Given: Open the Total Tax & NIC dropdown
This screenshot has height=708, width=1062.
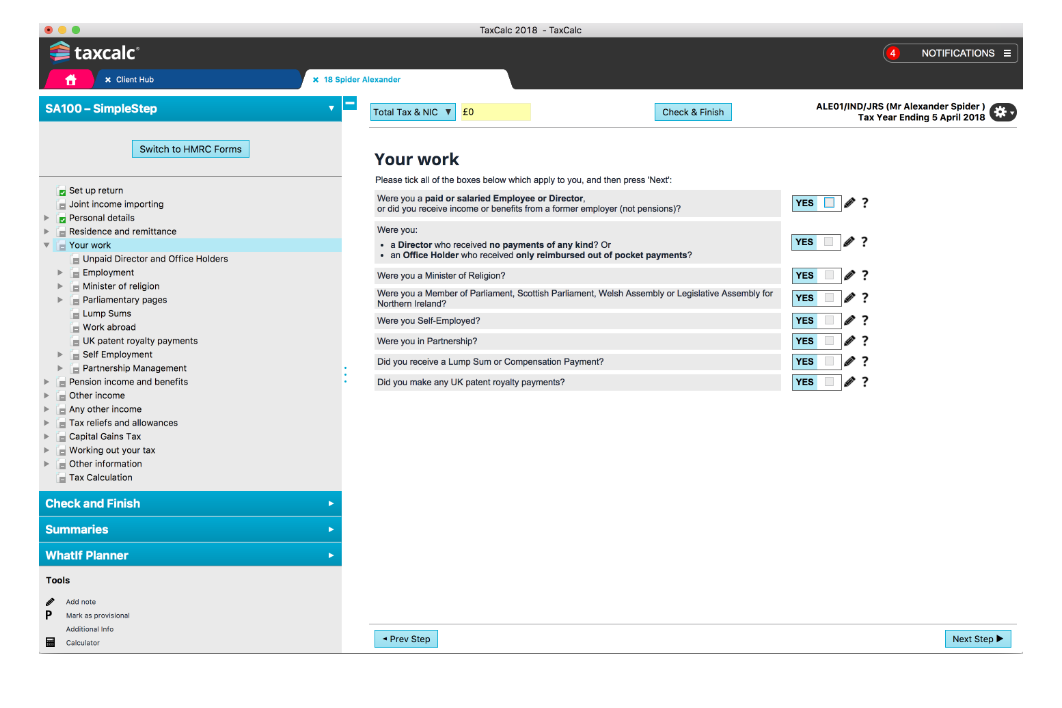Looking at the screenshot, I should pos(413,112).
